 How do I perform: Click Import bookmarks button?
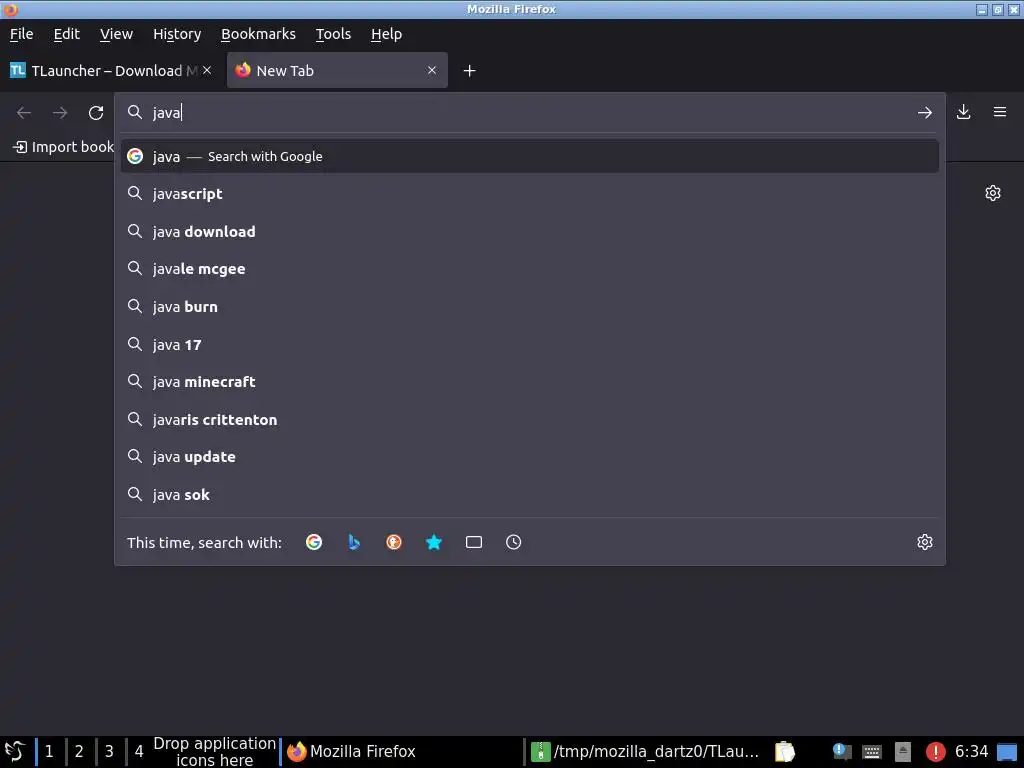point(63,147)
